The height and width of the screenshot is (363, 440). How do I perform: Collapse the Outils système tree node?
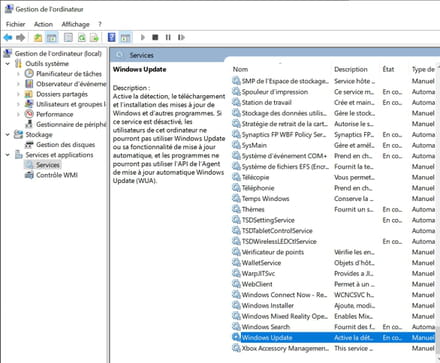point(8,63)
